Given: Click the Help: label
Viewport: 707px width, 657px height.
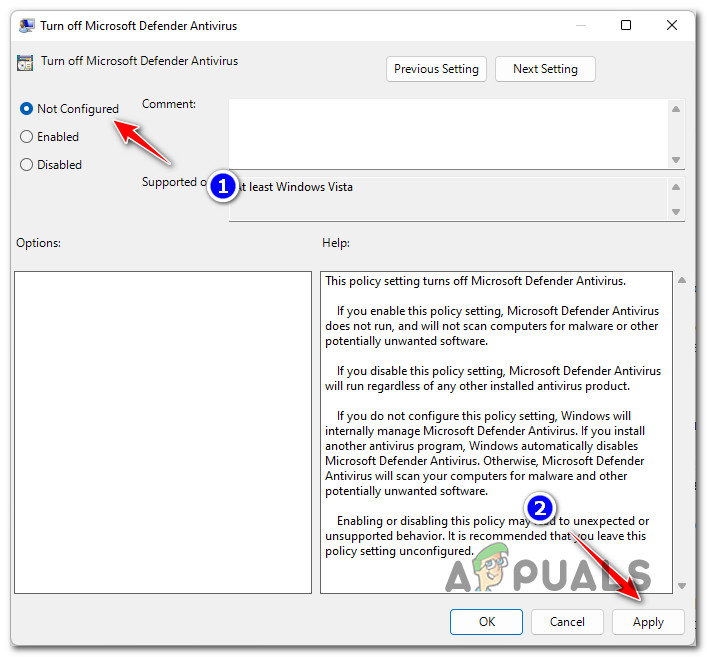Looking at the screenshot, I should tap(336, 243).
